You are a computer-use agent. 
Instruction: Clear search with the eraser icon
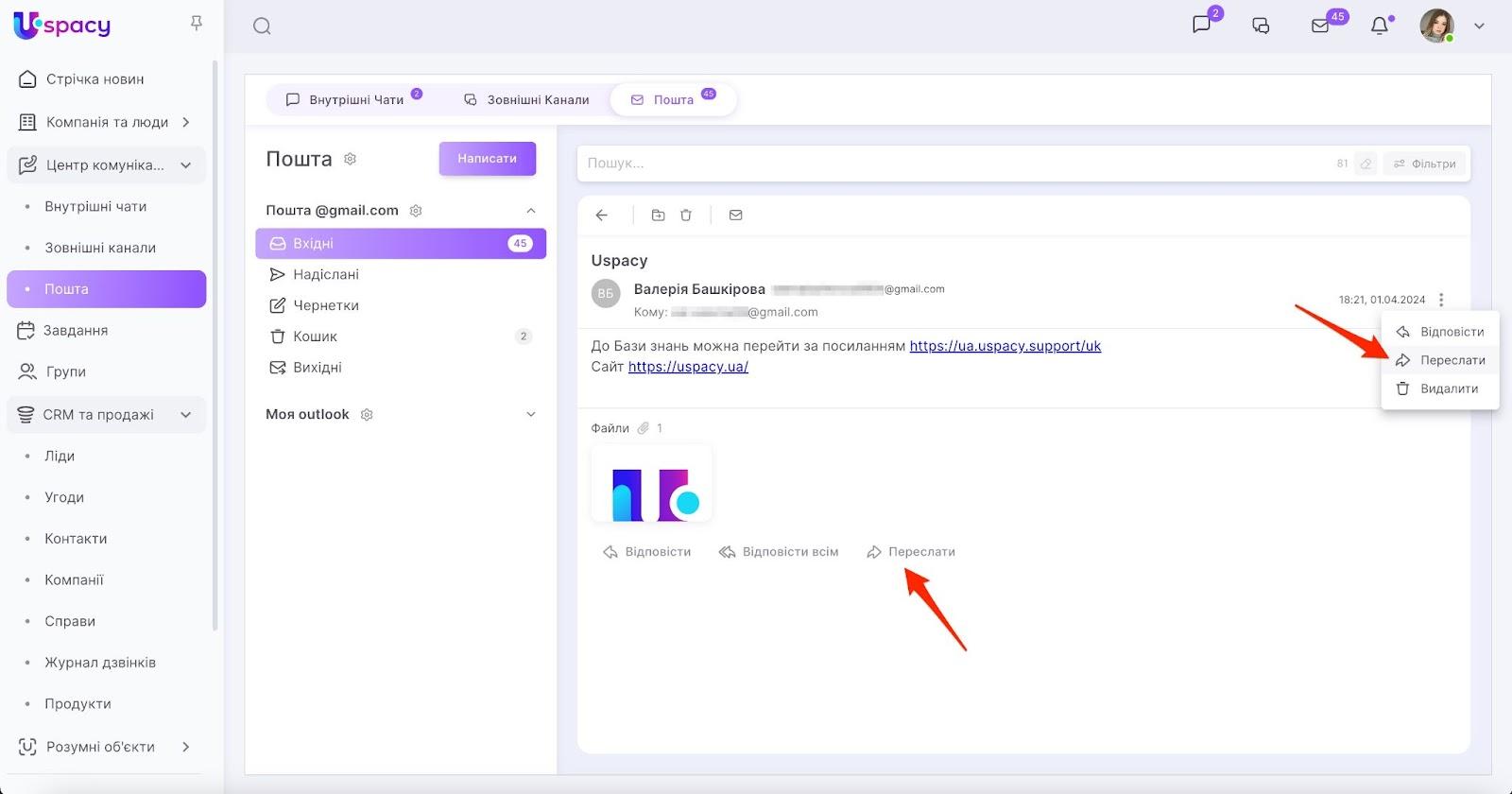coord(1366,164)
